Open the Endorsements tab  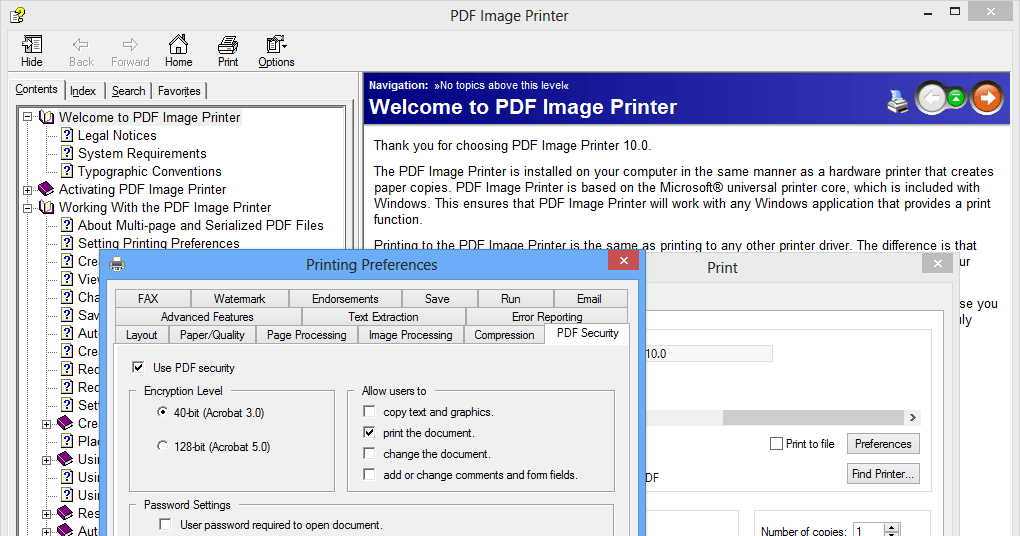pyautogui.click(x=345, y=299)
